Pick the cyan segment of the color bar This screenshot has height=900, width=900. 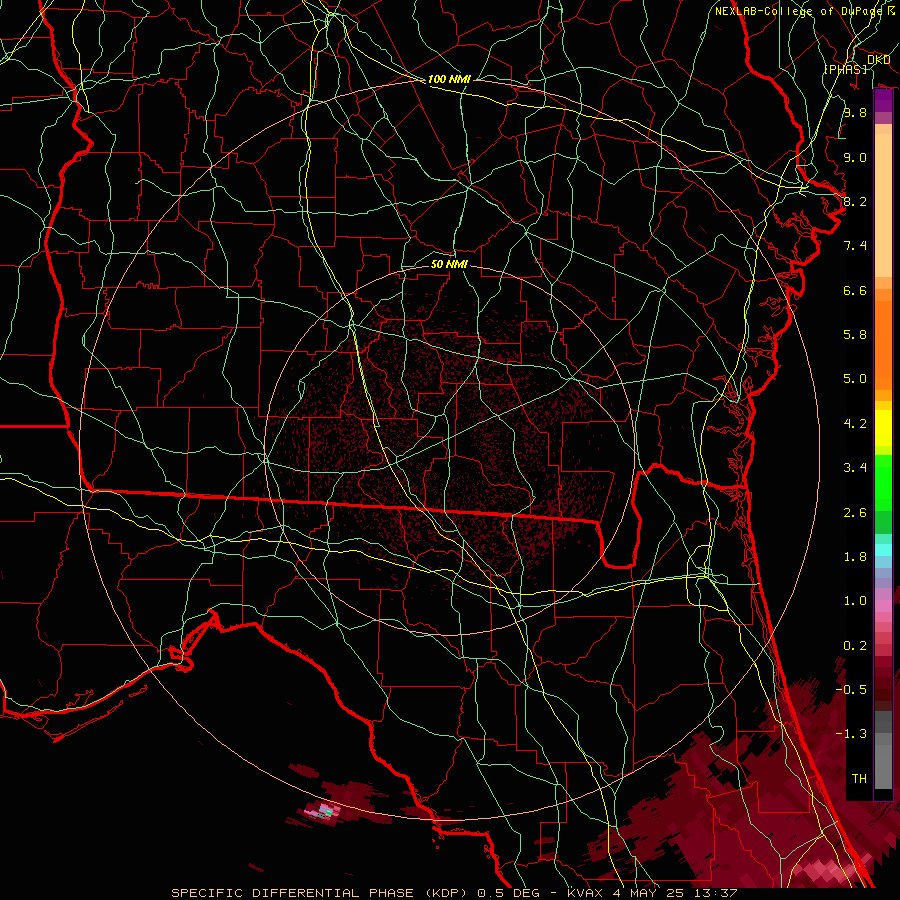(883, 550)
